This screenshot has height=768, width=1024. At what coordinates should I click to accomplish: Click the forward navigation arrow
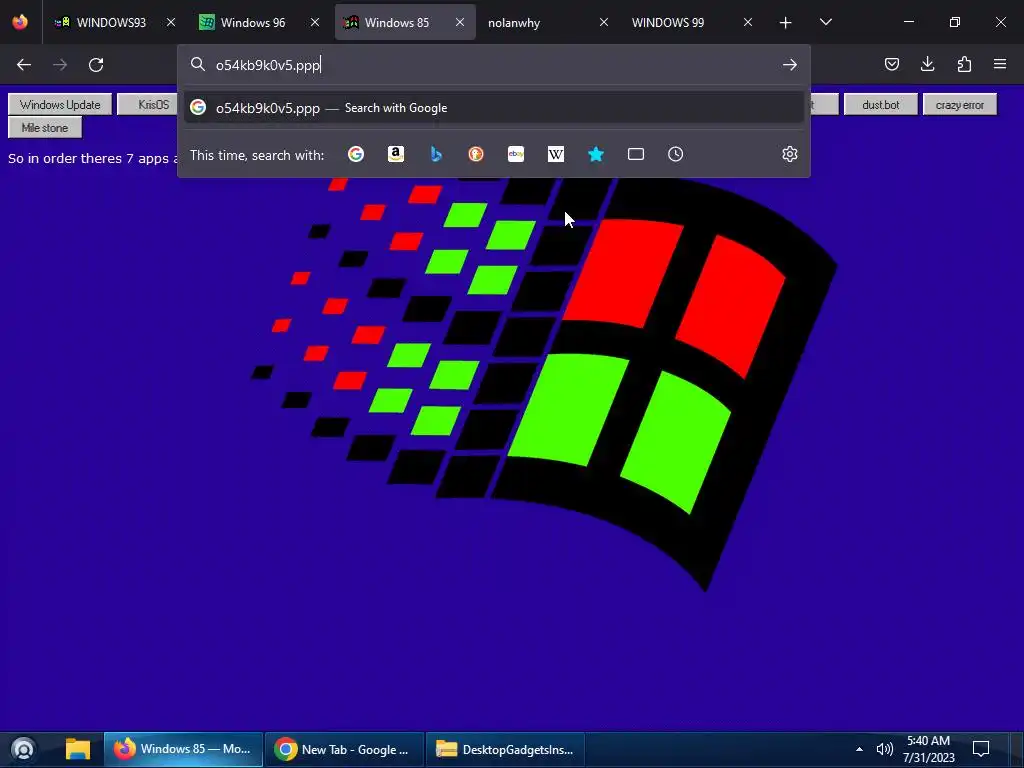tap(60, 65)
